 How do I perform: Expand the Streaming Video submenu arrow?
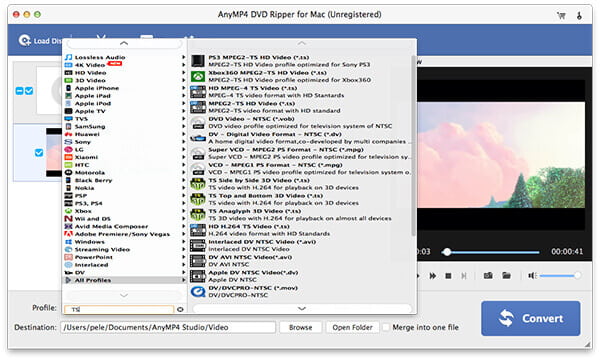click(184, 249)
